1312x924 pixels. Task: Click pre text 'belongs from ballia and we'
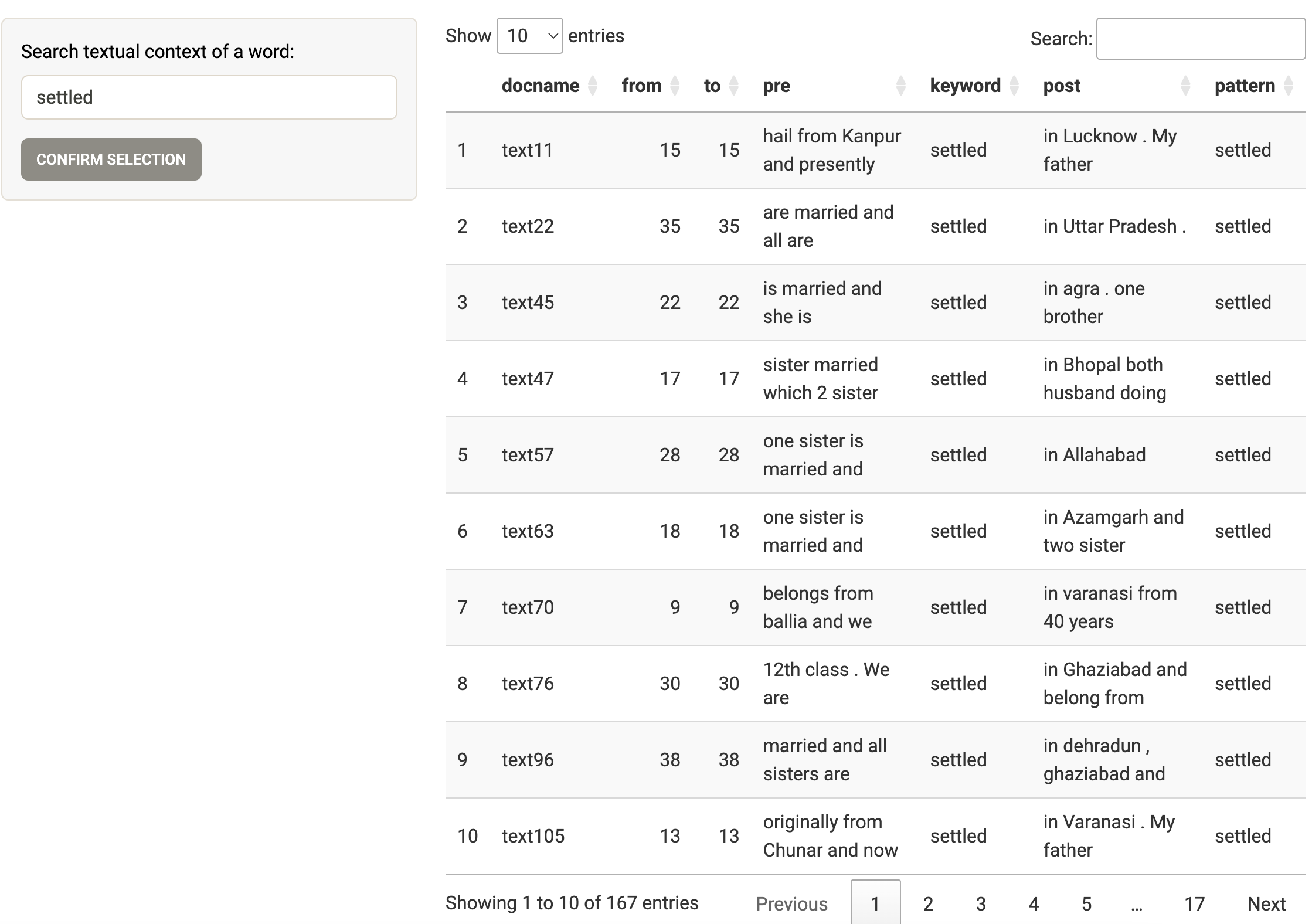point(818,607)
